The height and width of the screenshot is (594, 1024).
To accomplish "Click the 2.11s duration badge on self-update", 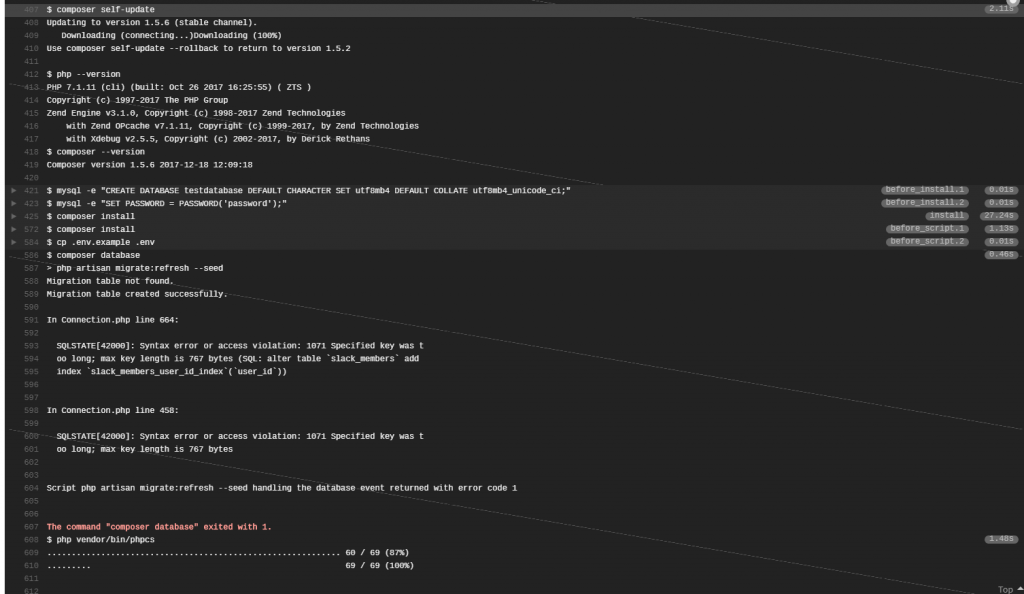I will [x=1001, y=9].
